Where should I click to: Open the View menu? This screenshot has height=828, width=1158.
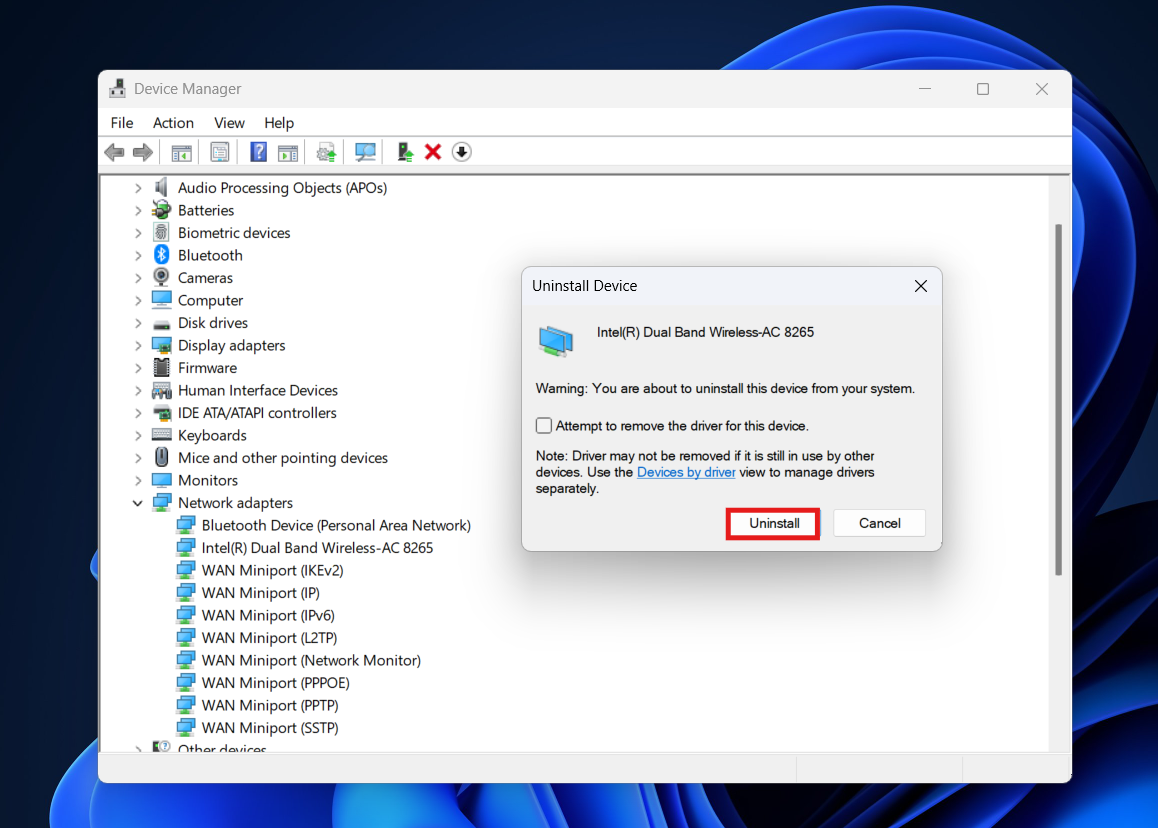(229, 122)
